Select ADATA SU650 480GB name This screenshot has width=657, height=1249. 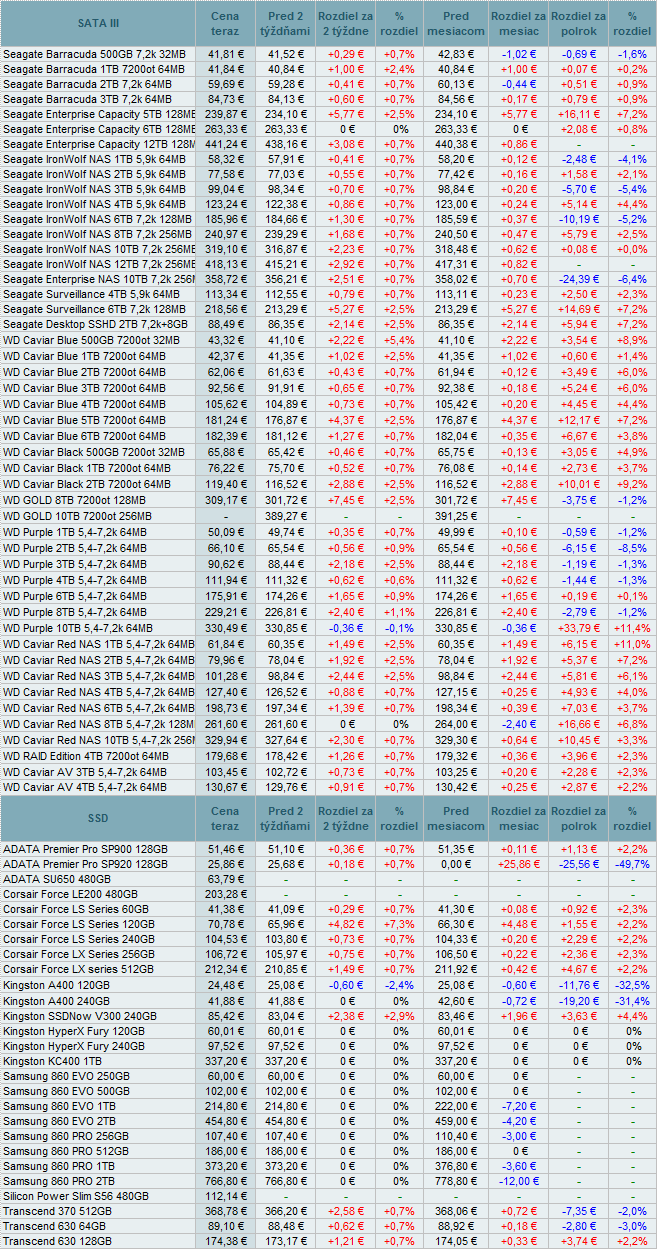pos(59,880)
